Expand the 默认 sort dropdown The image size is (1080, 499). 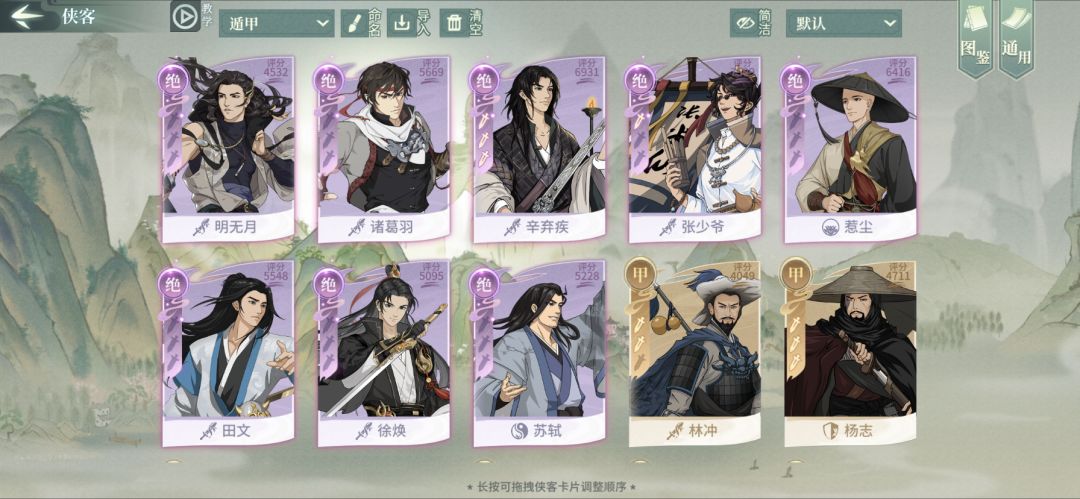click(844, 23)
